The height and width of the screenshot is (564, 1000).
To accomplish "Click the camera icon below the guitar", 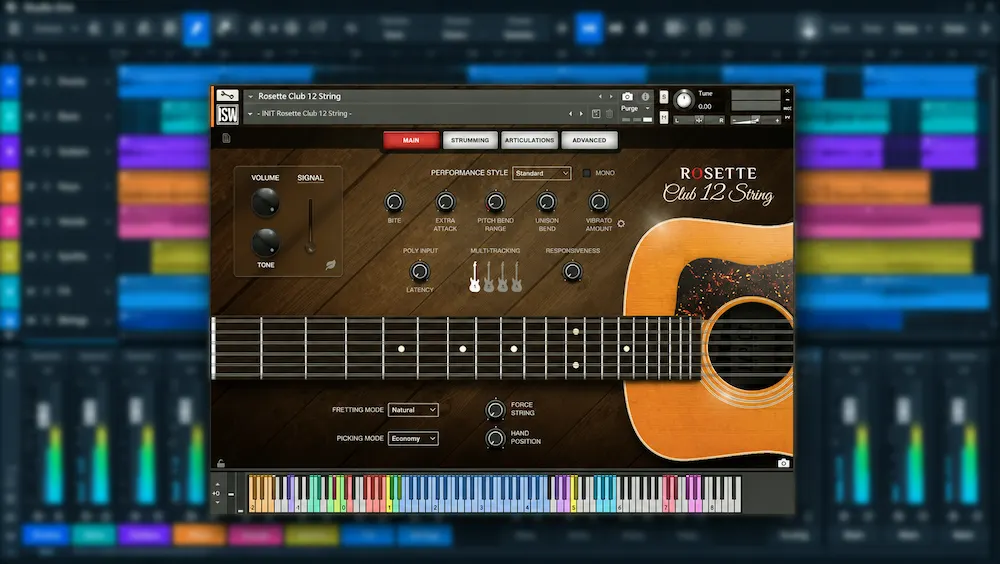I will [784, 463].
